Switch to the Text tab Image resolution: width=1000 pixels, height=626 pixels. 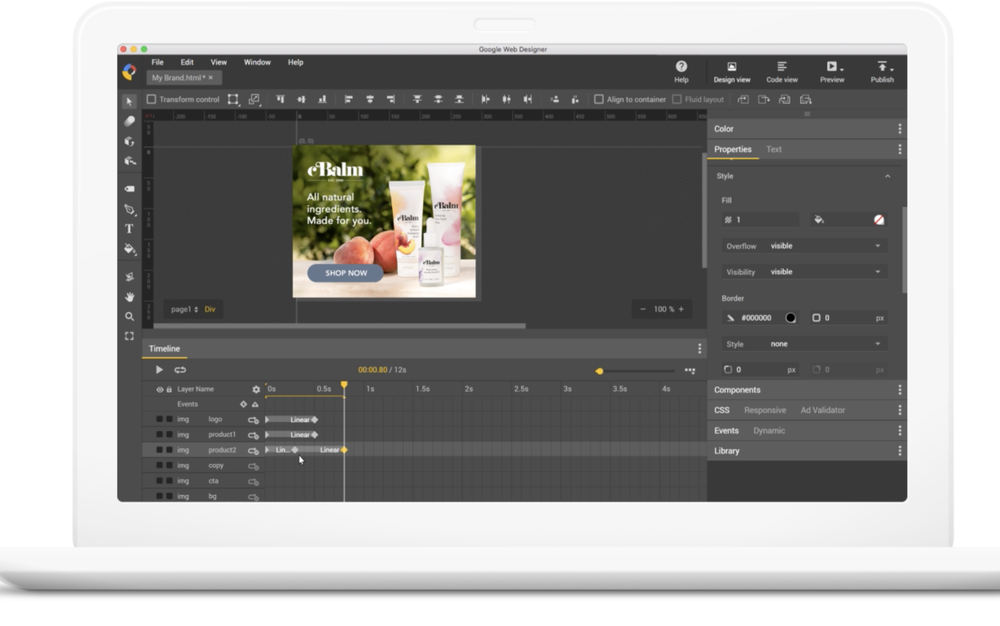point(774,150)
